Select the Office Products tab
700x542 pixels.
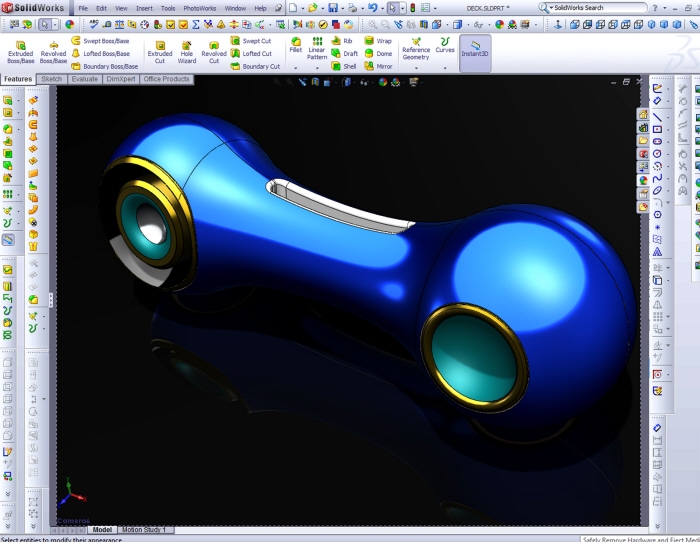pyautogui.click(x=166, y=79)
